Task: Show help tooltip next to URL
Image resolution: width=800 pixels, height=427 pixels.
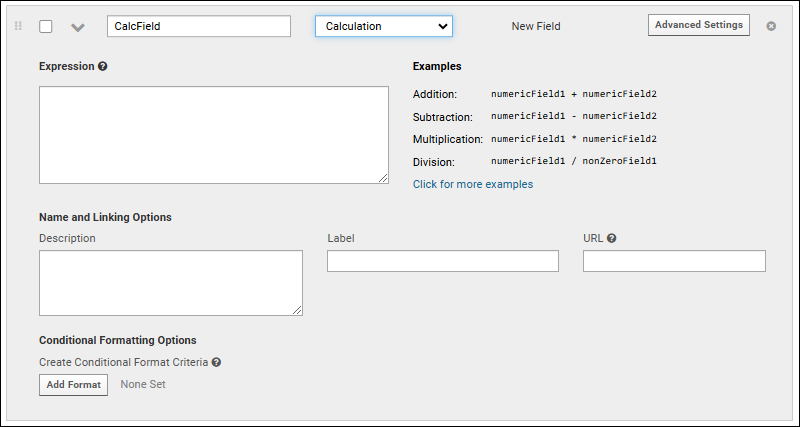Action: [x=611, y=239]
